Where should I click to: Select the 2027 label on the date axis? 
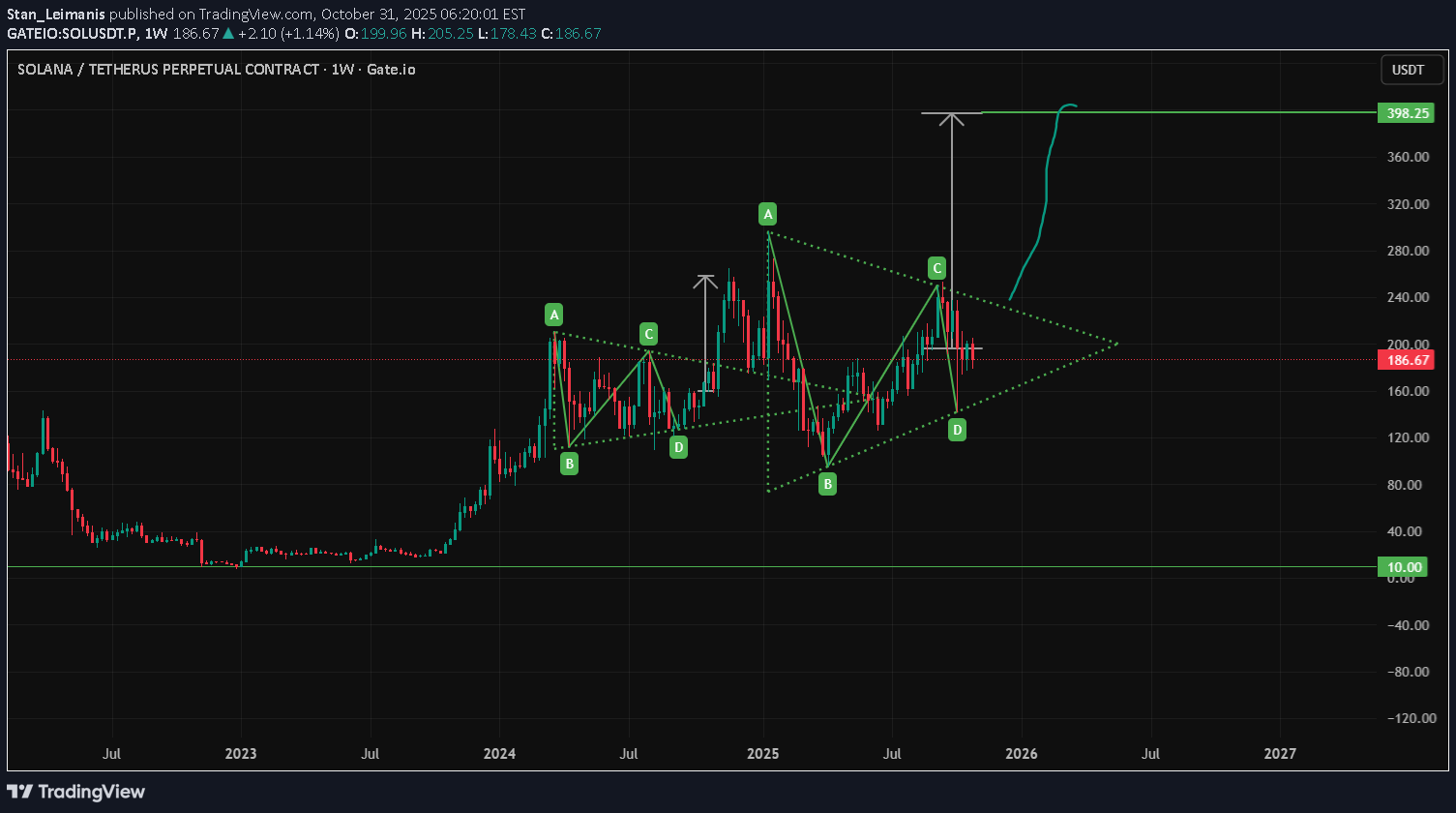(x=1281, y=753)
